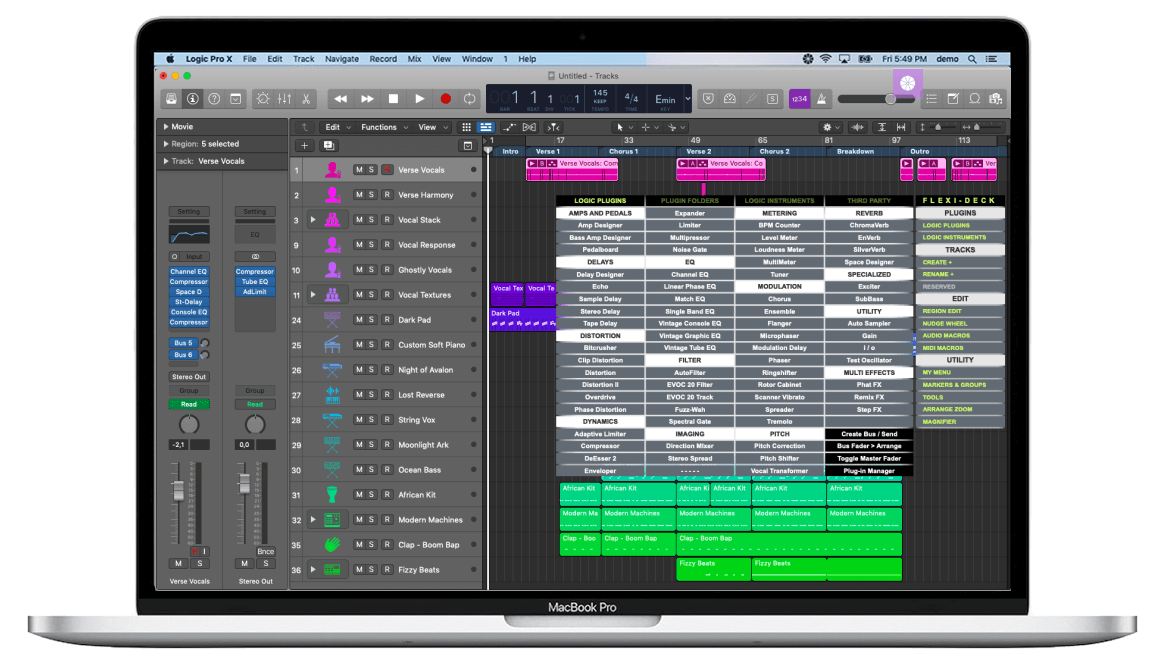1165x664 pixels.
Task: Click the metronome icon
Action: click(822, 99)
